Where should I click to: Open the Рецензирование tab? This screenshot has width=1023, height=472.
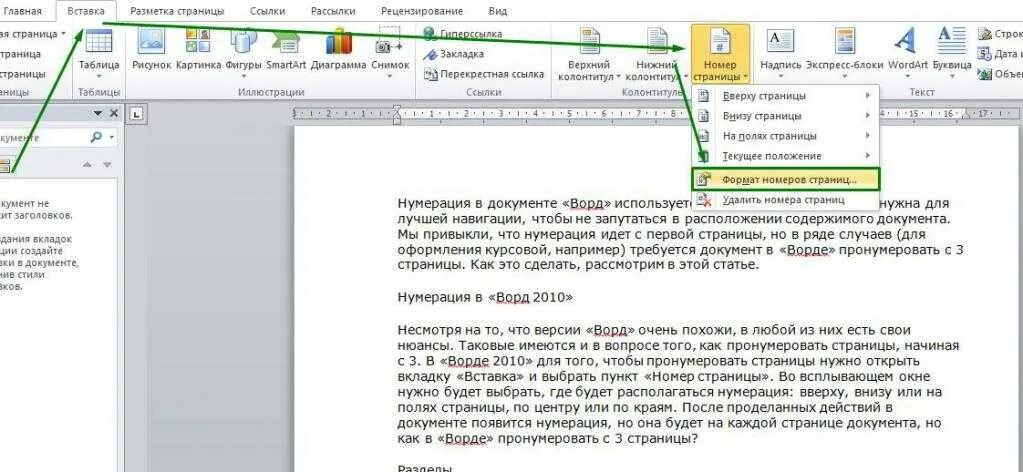point(423,11)
